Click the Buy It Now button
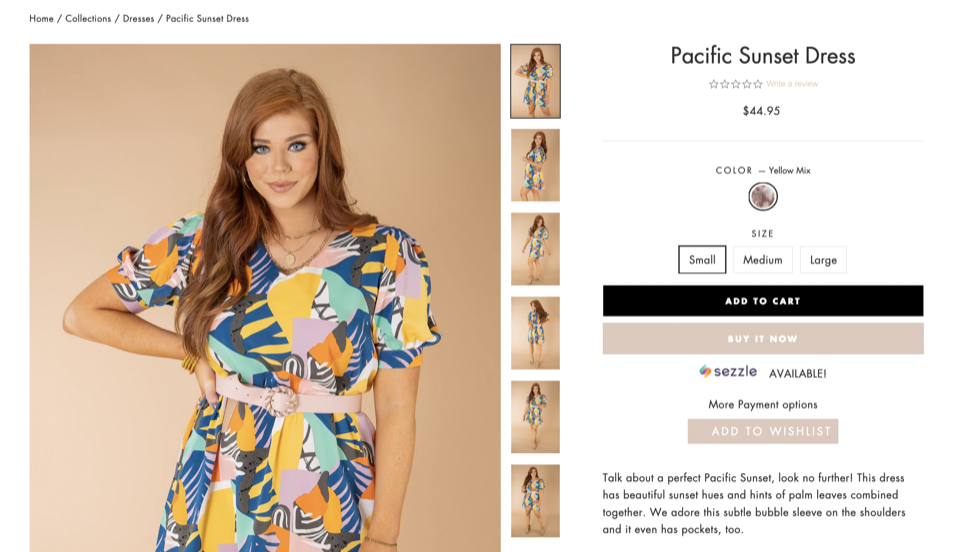This screenshot has width=960, height=552. pos(762,339)
